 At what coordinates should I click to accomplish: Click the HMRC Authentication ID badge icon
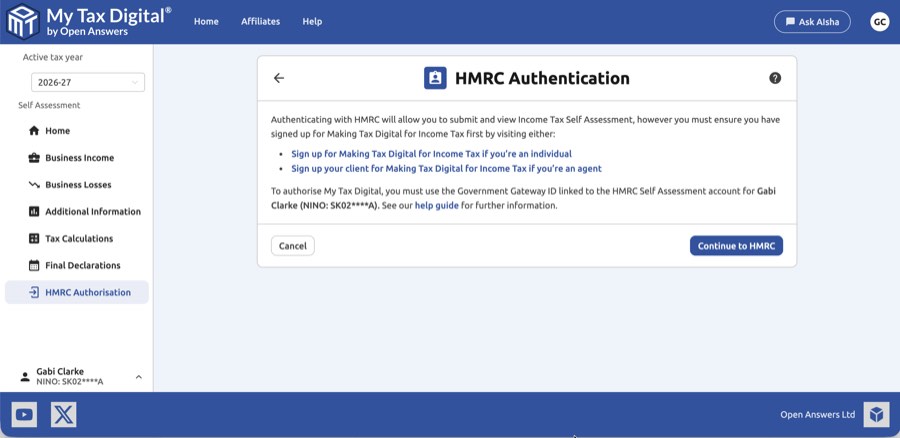(x=435, y=78)
